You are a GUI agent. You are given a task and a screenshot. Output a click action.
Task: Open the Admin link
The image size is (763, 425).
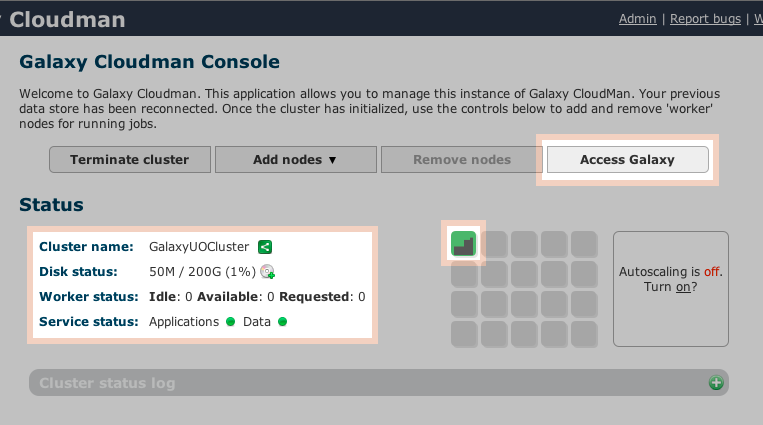[x=637, y=18]
